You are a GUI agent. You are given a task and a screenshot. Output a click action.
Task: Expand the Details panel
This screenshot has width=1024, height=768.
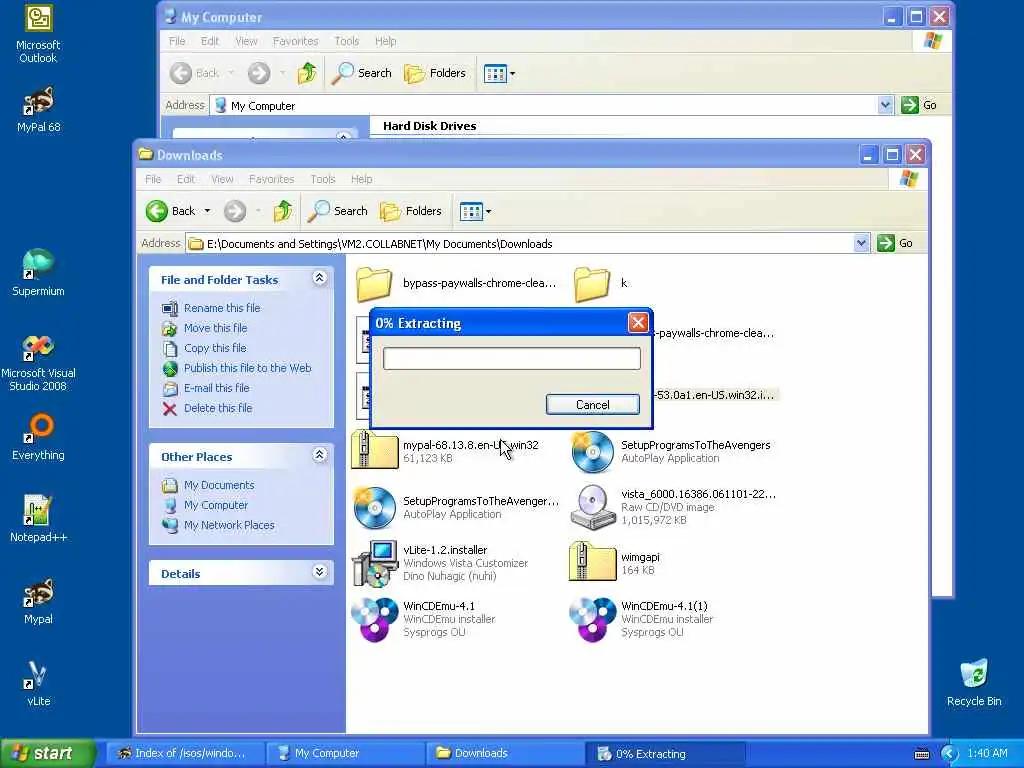319,572
